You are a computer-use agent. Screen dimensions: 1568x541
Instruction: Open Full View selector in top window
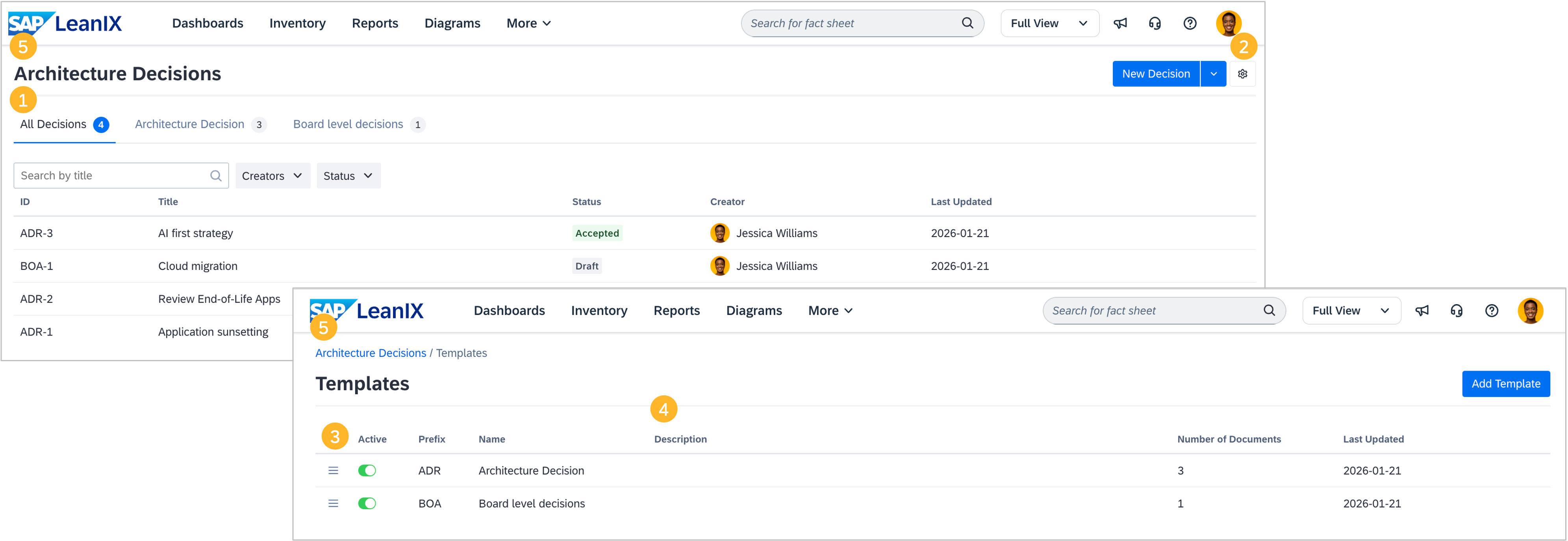coord(1049,23)
